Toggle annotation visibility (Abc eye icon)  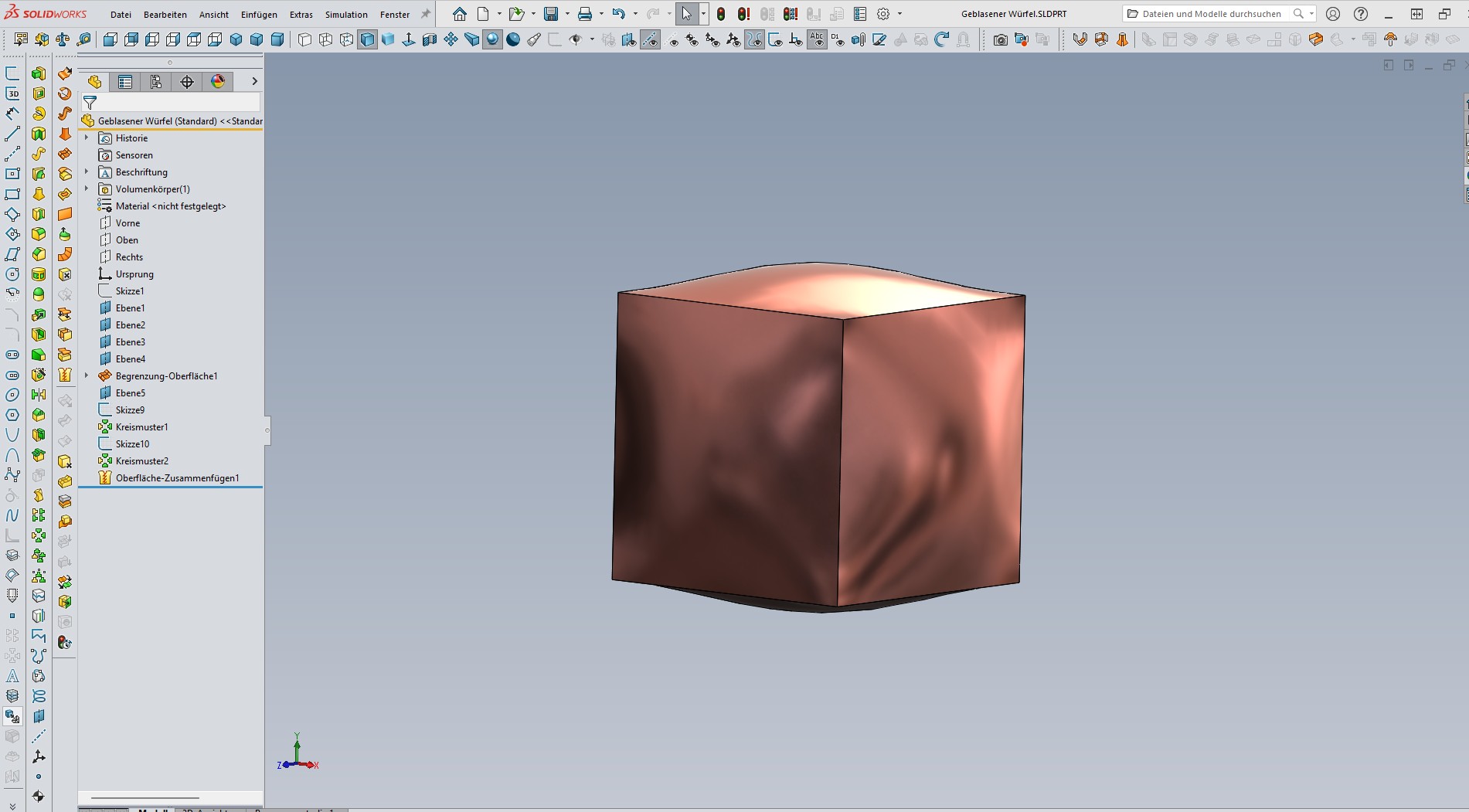[x=817, y=39]
